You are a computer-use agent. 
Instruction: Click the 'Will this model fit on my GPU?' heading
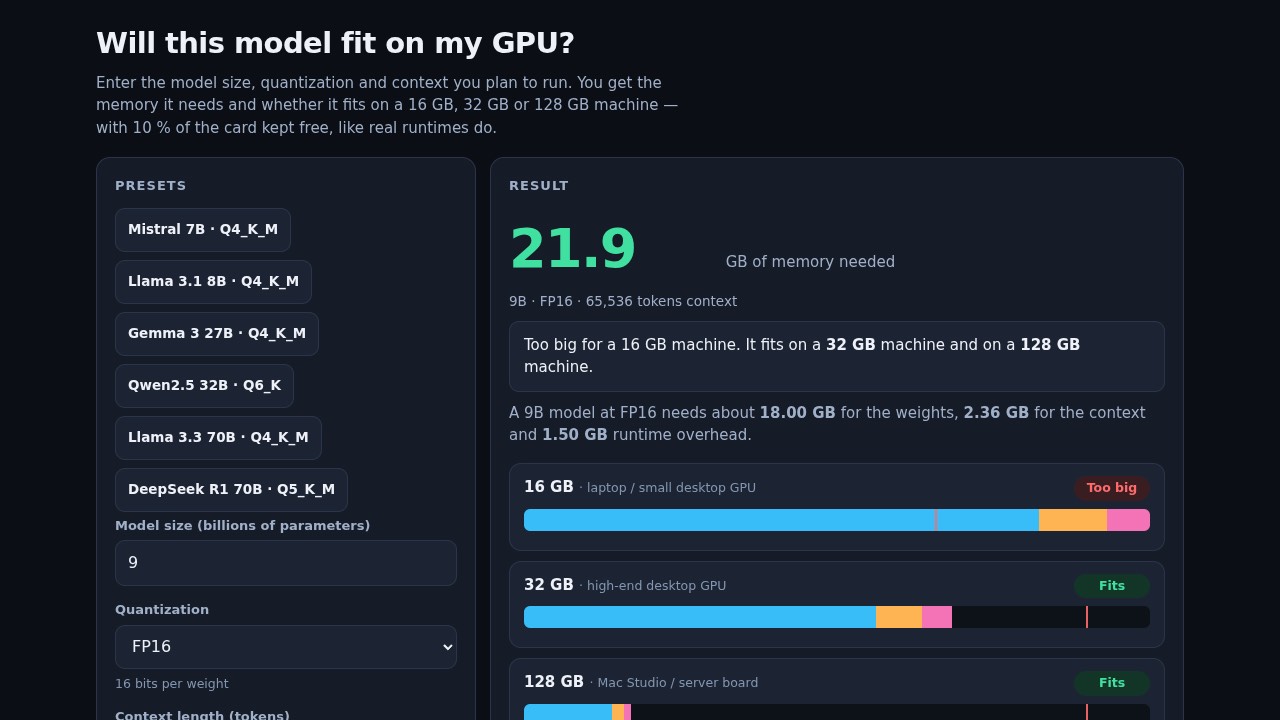point(335,43)
